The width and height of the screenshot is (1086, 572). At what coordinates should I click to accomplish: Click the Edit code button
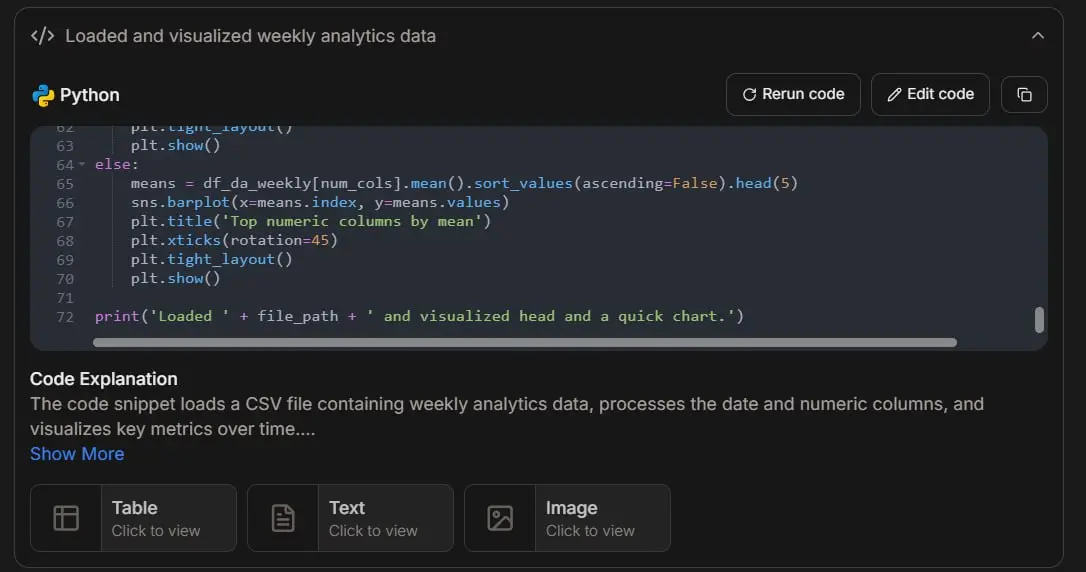(930, 95)
